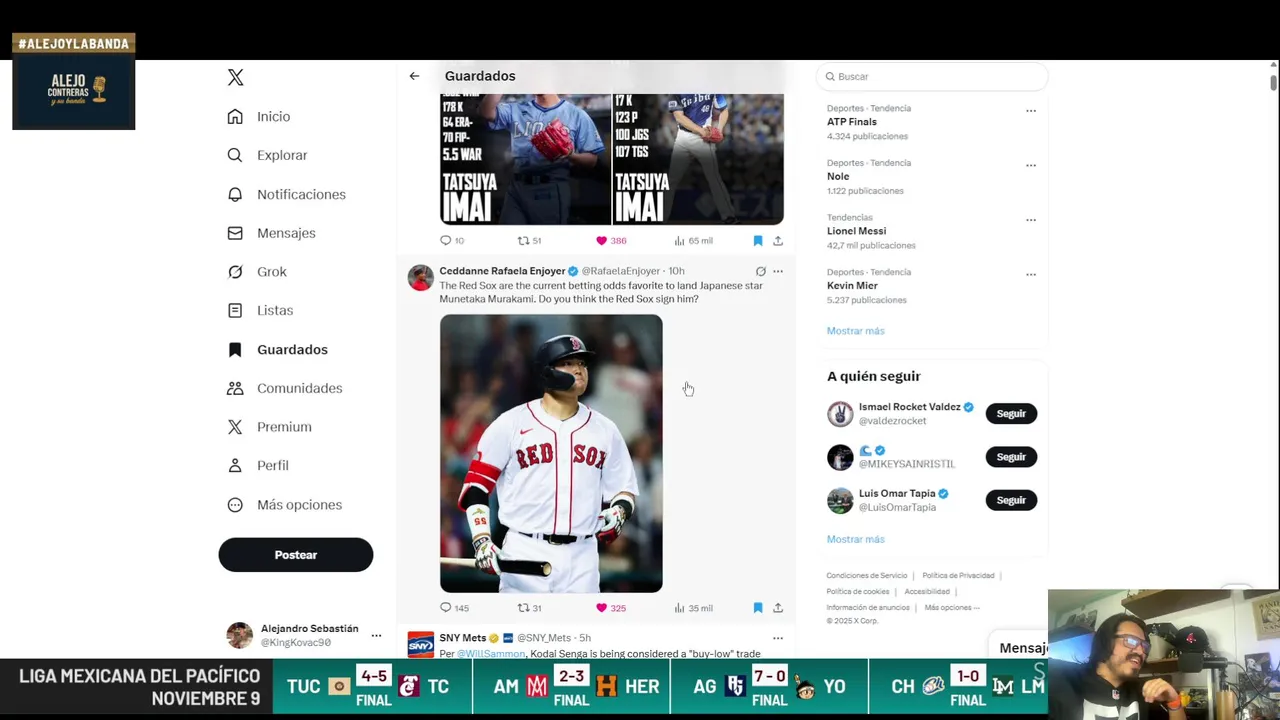Click Grok explain icon on Ceddanne post
Viewport: 1280px width, 720px height.
(x=760, y=271)
